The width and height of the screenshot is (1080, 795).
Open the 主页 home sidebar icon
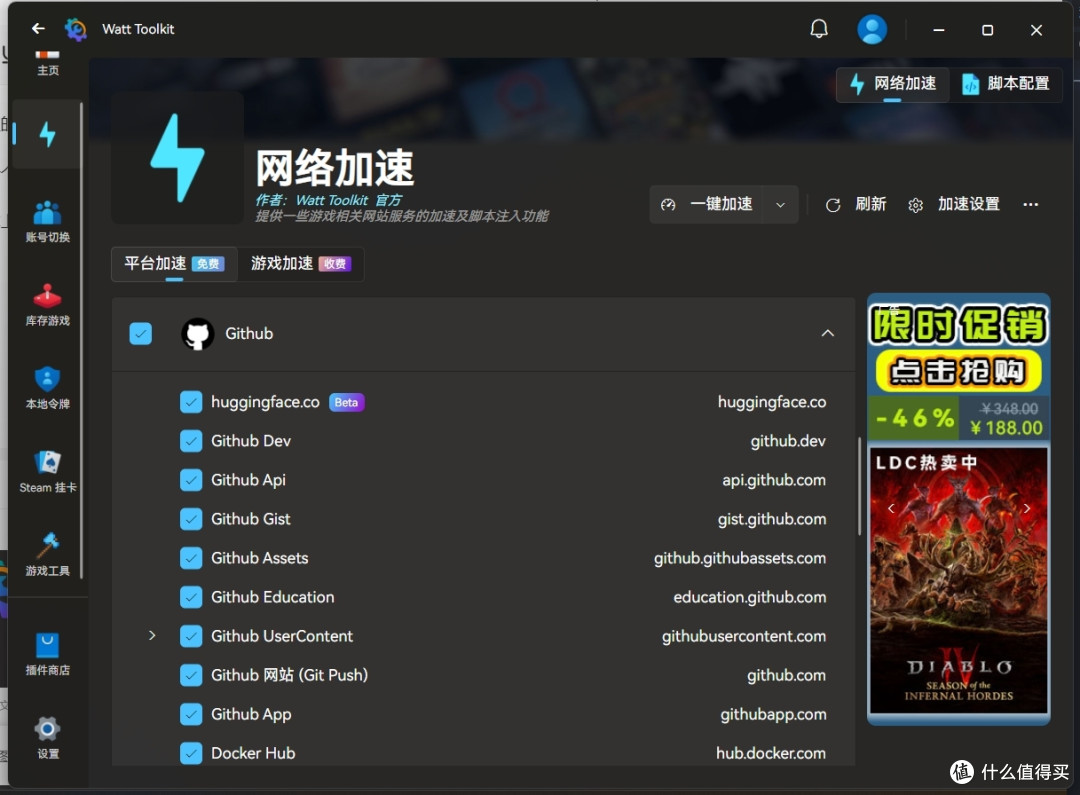[47, 62]
